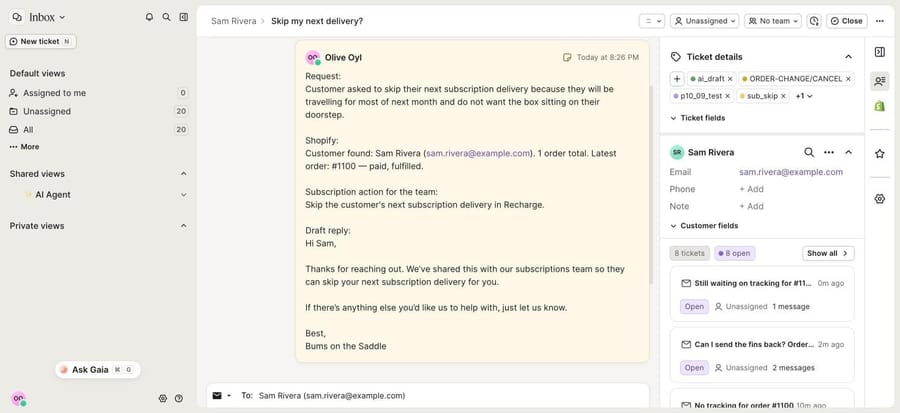Collapse Shared views section
This screenshot has height=413, width=900.
point(184,174)
